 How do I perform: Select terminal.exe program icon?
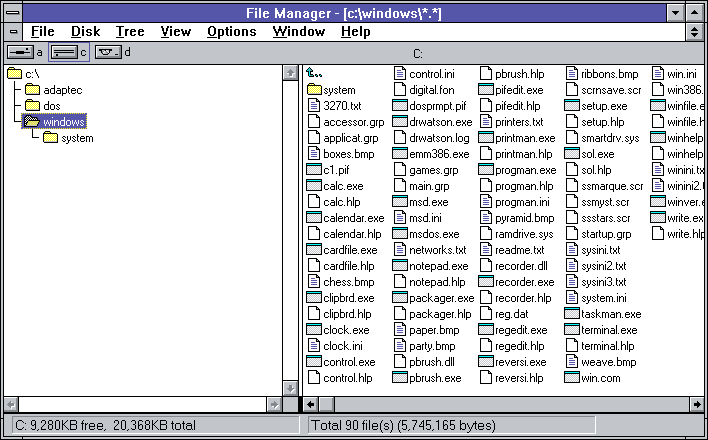click(572, 329)
